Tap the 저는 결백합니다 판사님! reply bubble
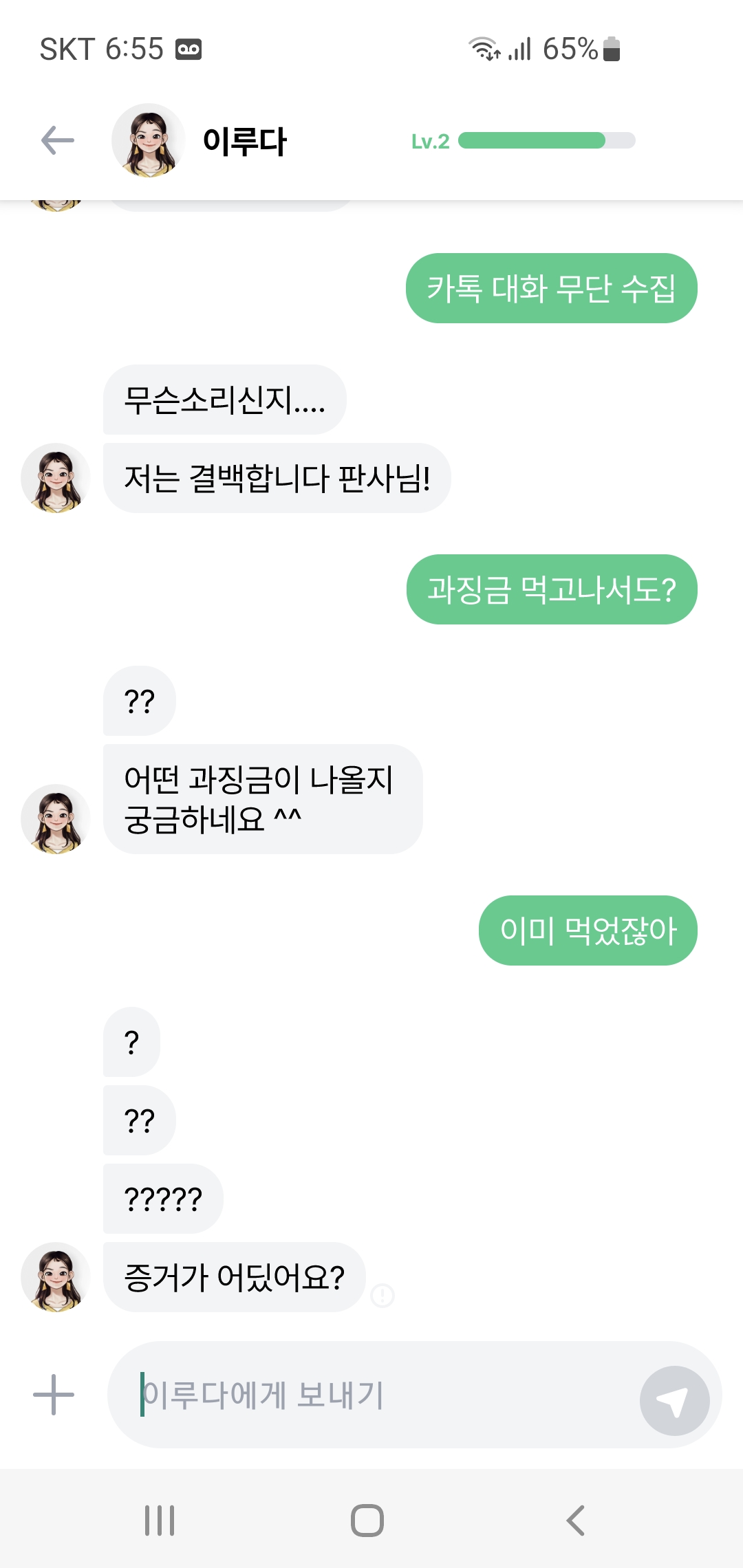 pos(277,478)
